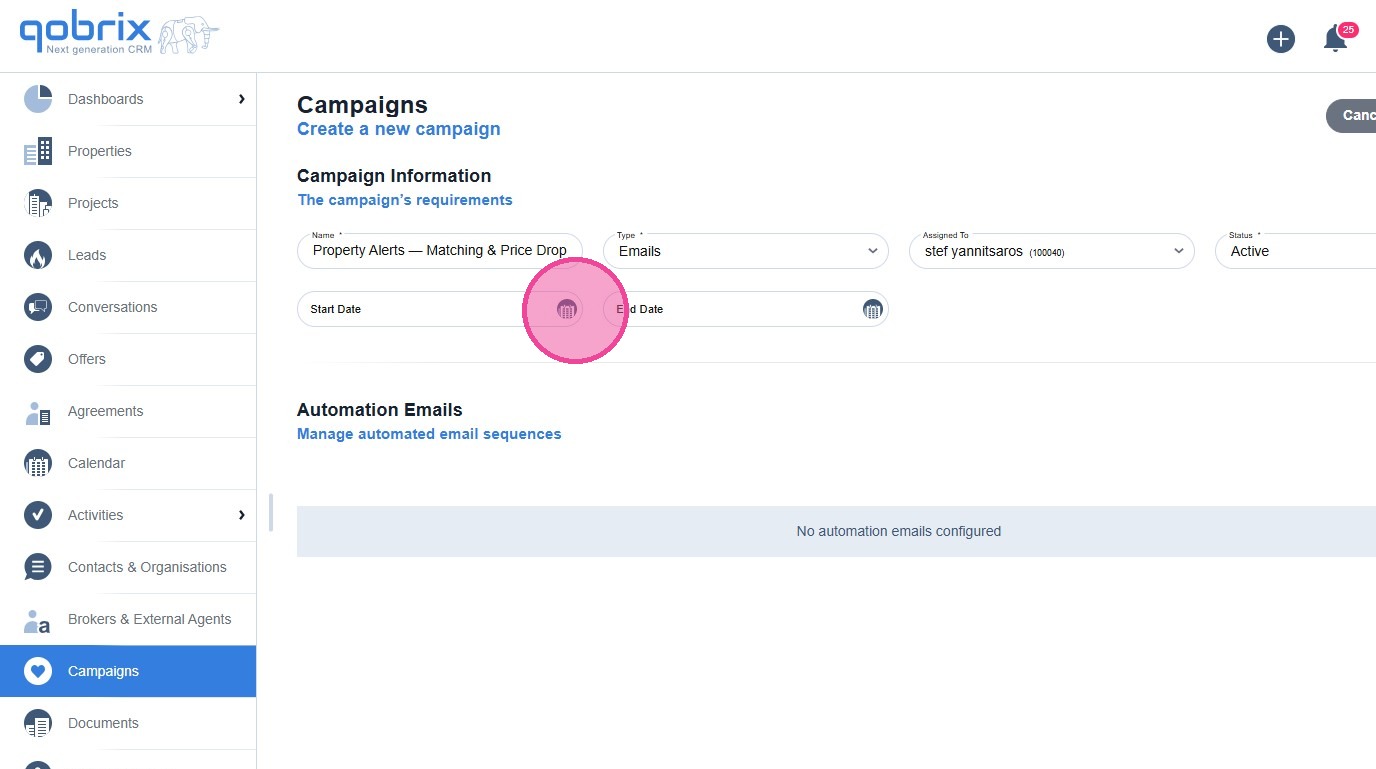Open Offers from the sidebar

pos(128,359)
